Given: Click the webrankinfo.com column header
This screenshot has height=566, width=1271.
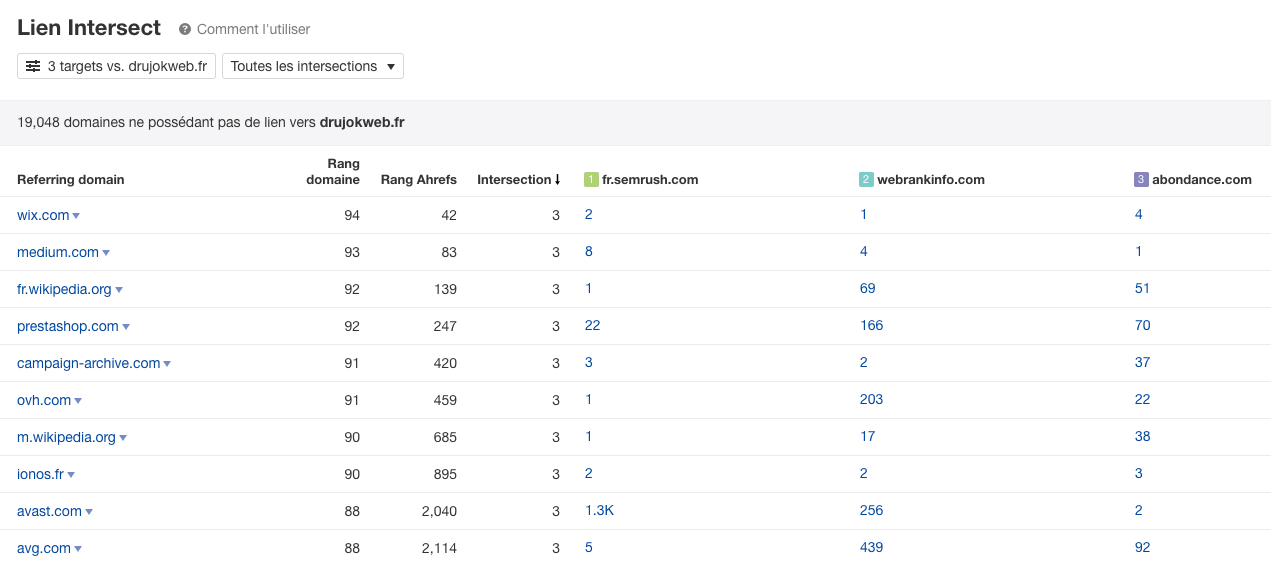Looking at the screenshot, I should pyautogui.click(x=931, y=180).
